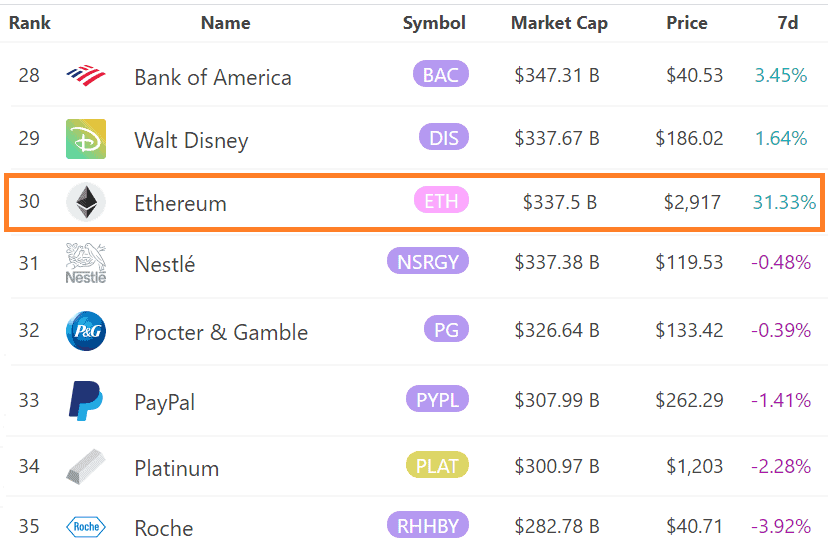Click the Platinum bar icon
Viewport: 828px width, 553px height.
86,467
